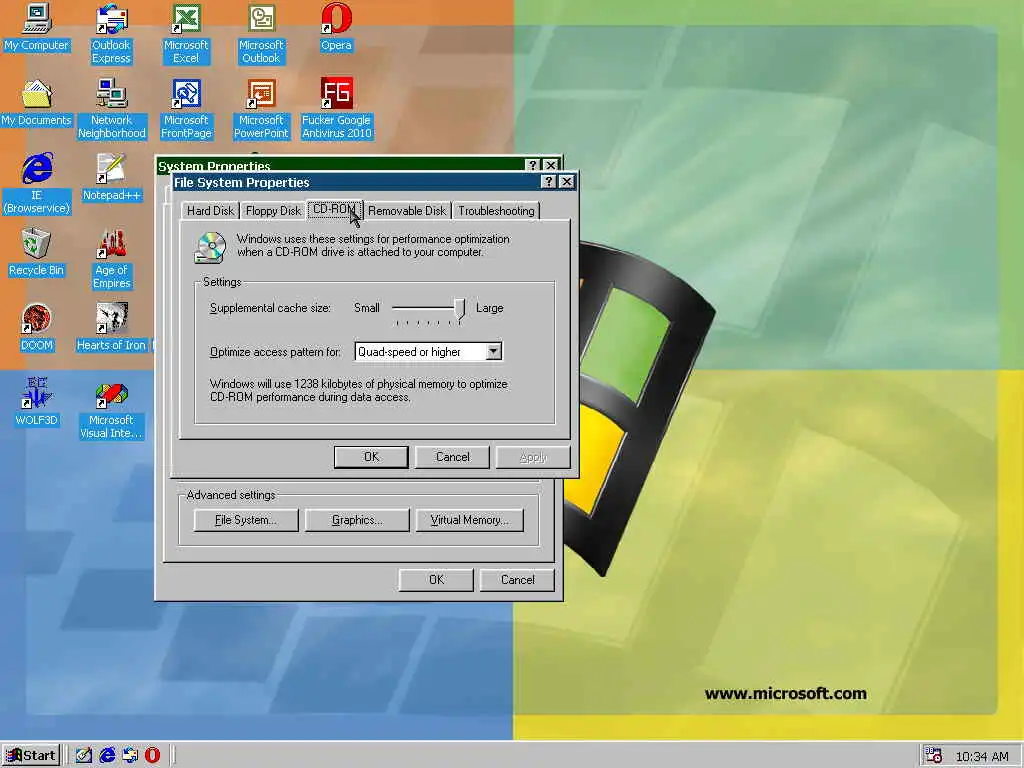This screenshot has width=1024, height=768.
Task: Click Cancel in System Properties window
Action: tap(517, 580)
